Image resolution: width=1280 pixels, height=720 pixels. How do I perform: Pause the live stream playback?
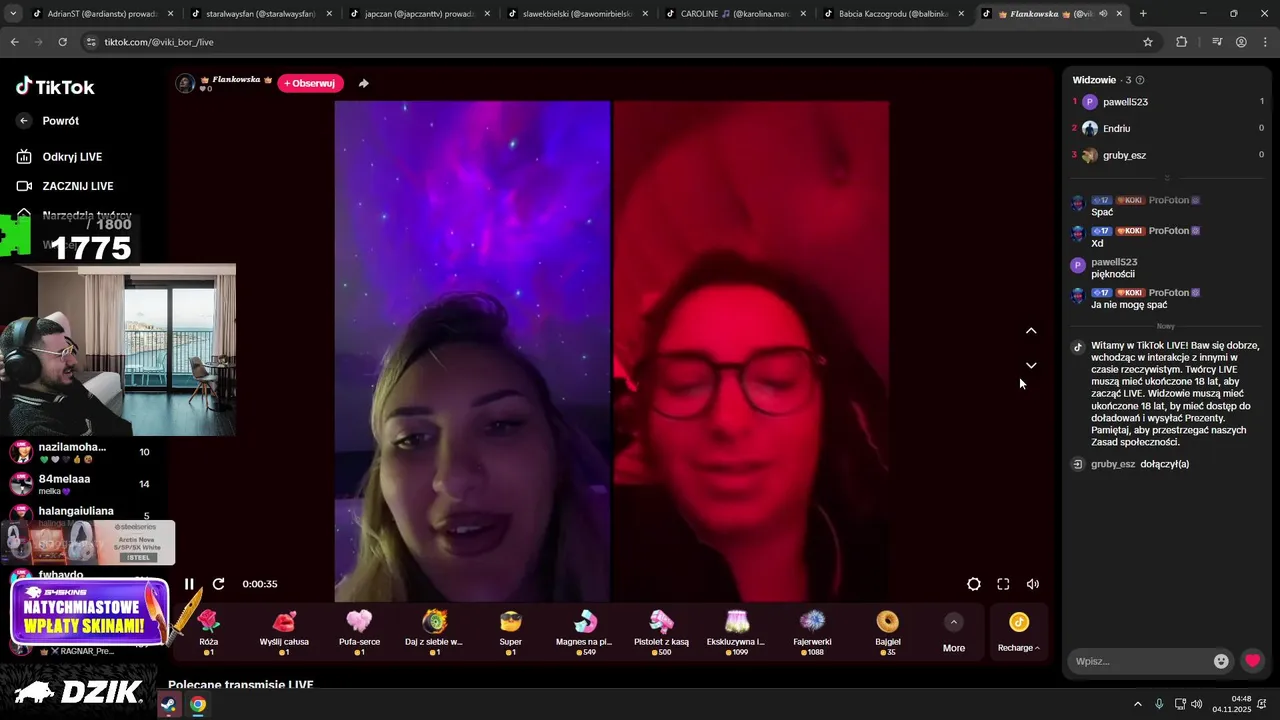coord(189,584)
